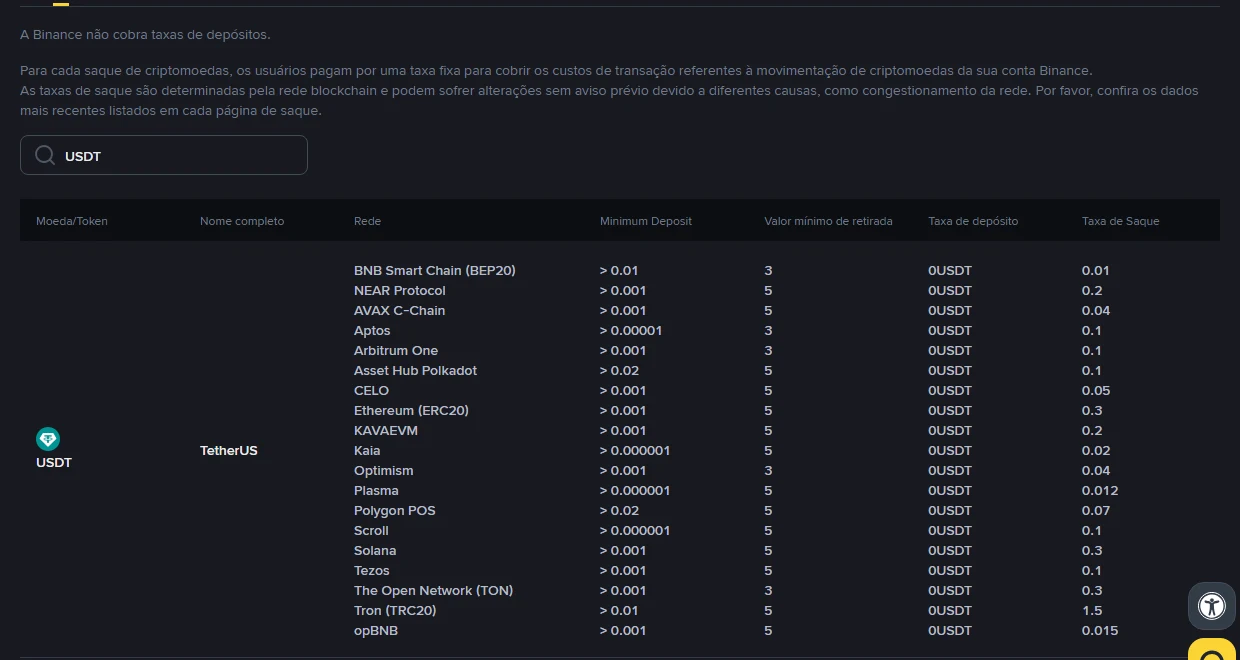Click the USDT Tether coin icon

point(48,438)
